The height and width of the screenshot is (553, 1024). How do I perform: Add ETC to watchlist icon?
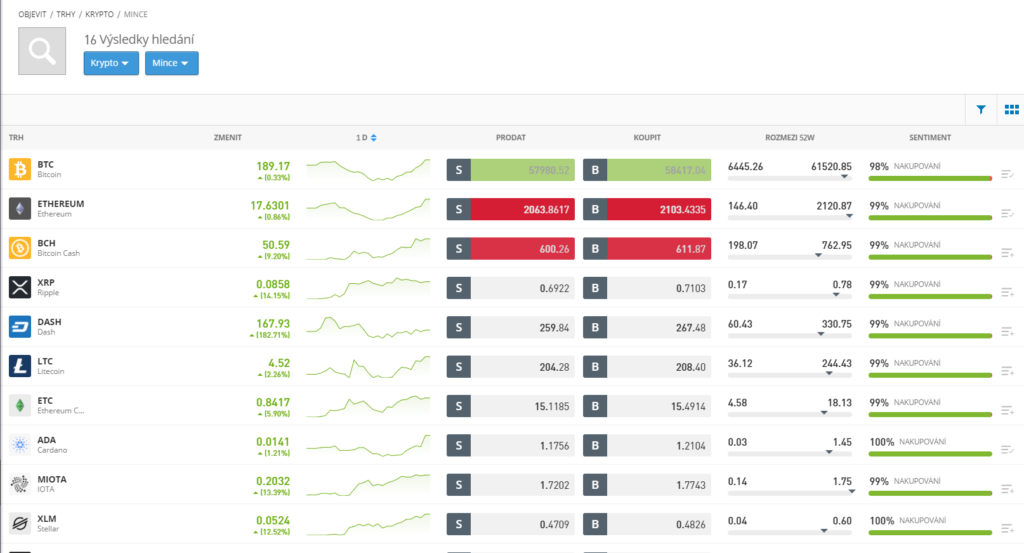[x=1007, y=410]
